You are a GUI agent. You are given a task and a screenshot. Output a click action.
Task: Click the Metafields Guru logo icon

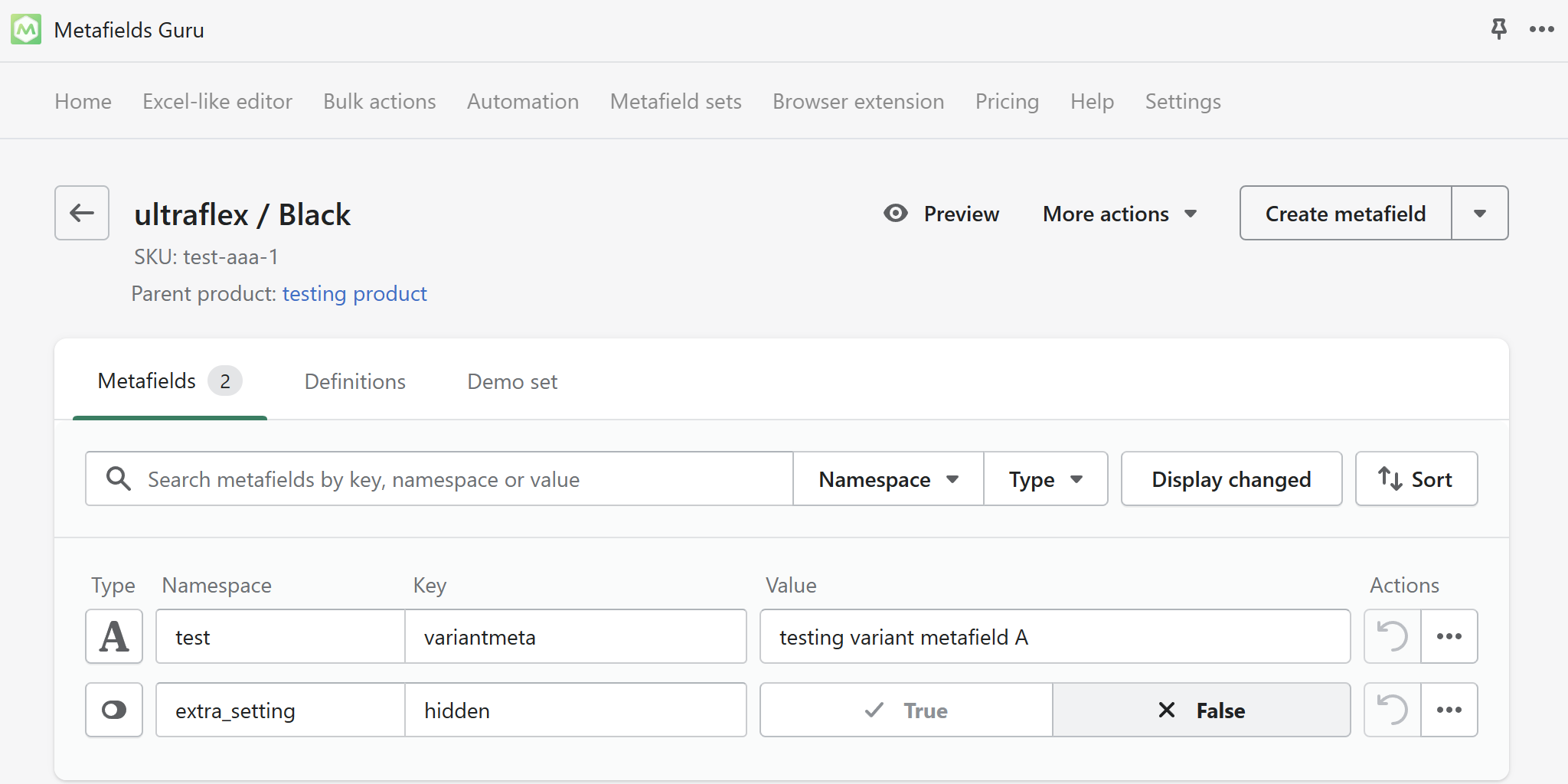click(26, 30)
